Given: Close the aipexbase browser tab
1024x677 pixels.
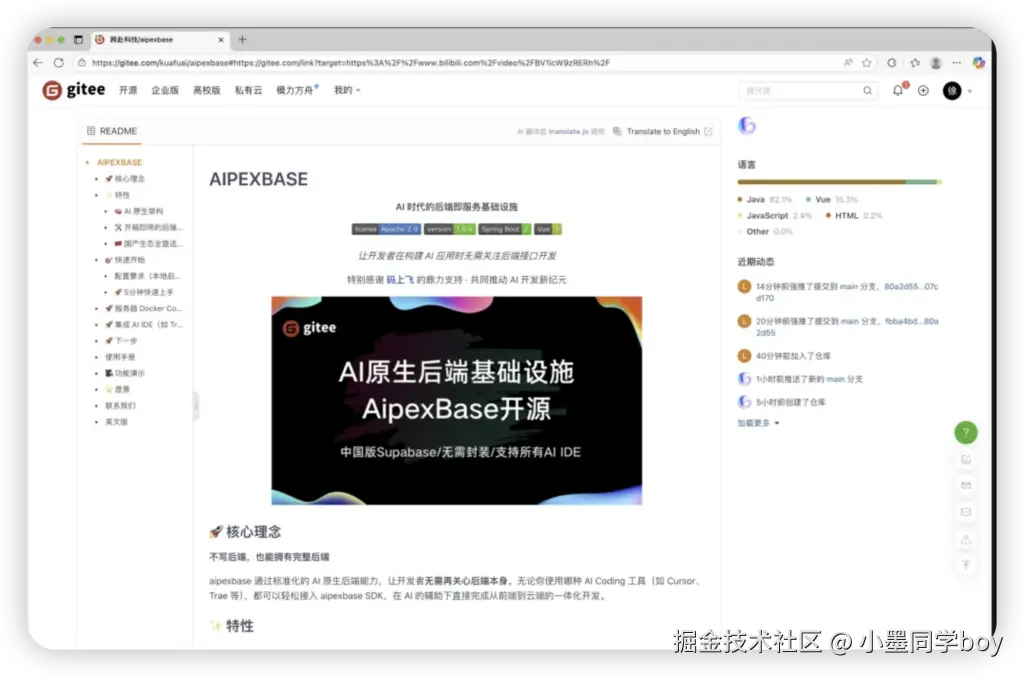Looking at the screenshot, I should click(221, 40).
